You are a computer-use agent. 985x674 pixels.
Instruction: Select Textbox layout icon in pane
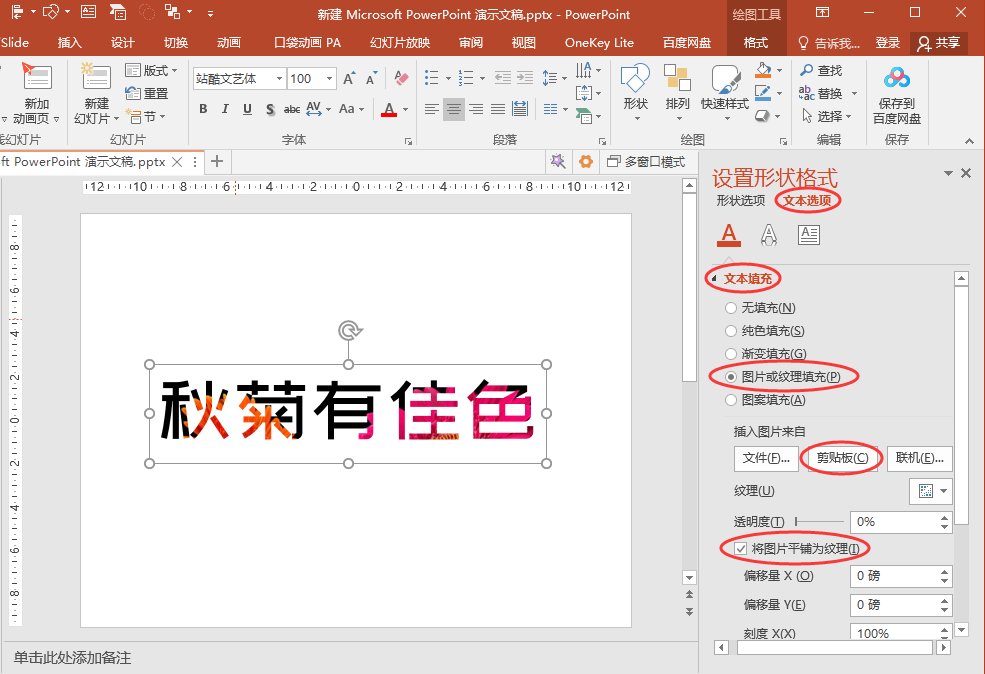[808, 235]
